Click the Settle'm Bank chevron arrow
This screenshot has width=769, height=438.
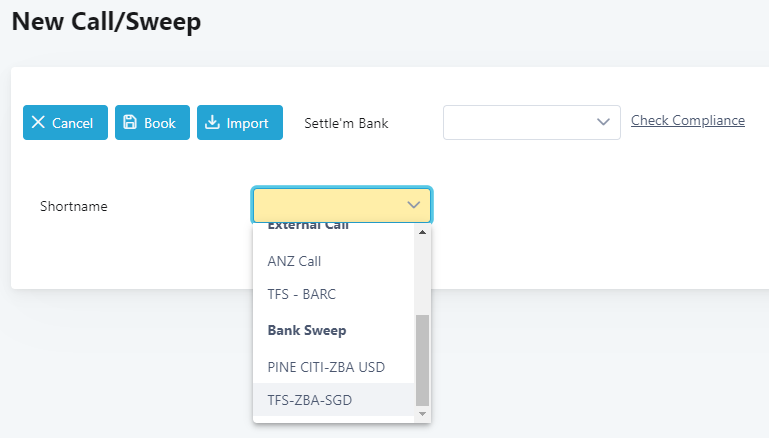[x=603, y=122]
